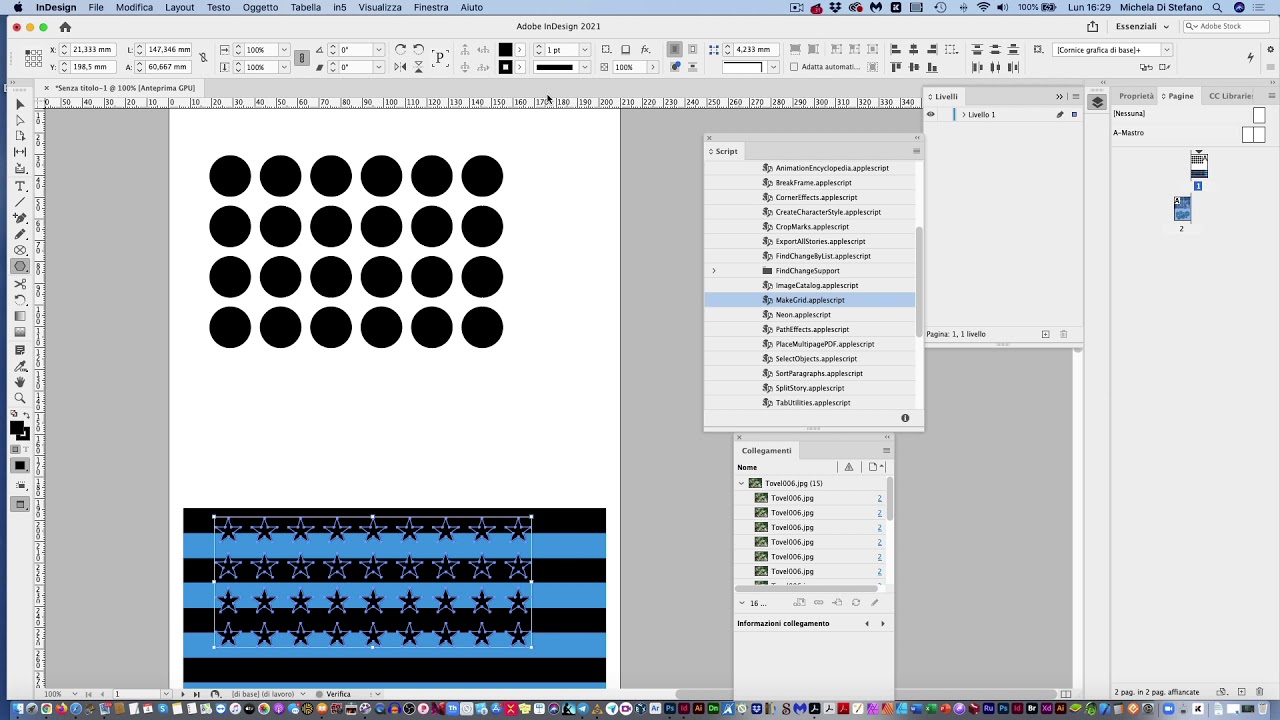
Task: Open the Oggetto menu
Action: pyautogui.click(x=260, y=7)
